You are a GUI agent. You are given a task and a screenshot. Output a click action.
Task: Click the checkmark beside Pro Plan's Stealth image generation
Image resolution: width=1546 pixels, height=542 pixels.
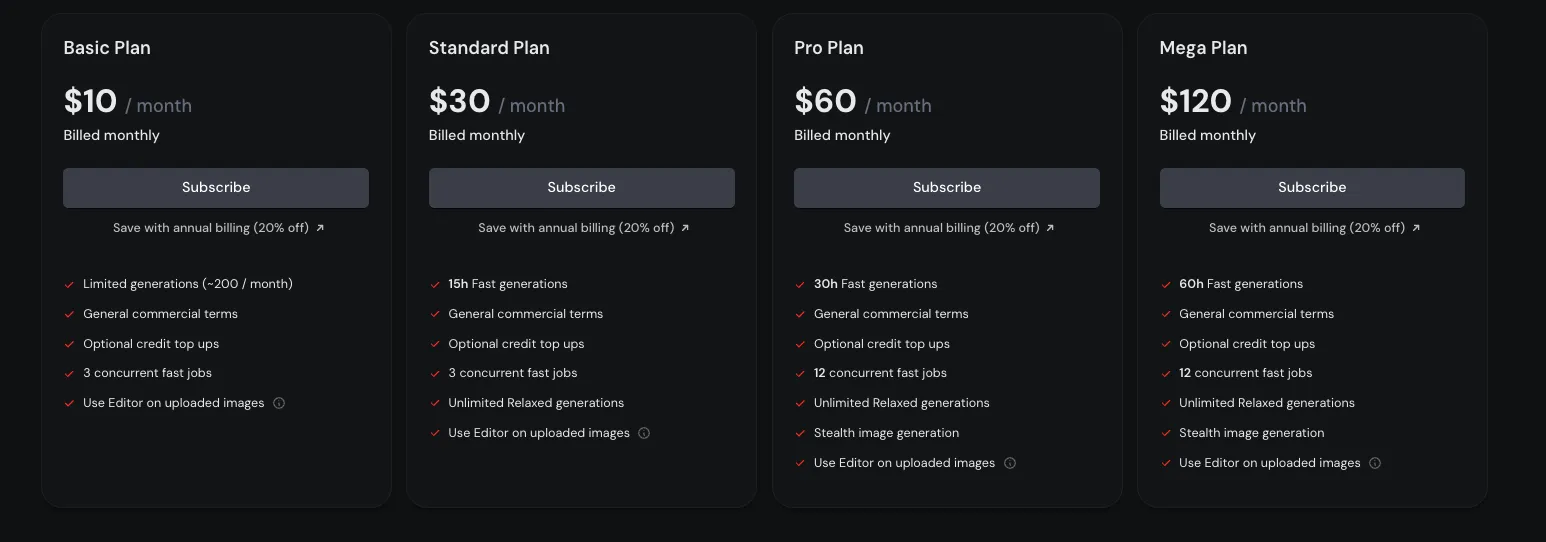tap(800, 433)
